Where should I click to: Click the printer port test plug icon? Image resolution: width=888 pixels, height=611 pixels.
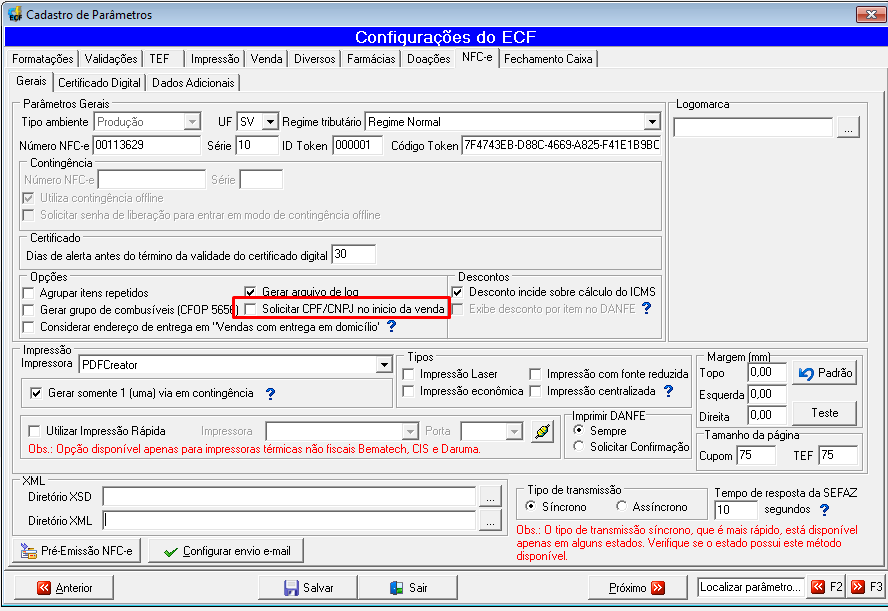tap(542, 431)
